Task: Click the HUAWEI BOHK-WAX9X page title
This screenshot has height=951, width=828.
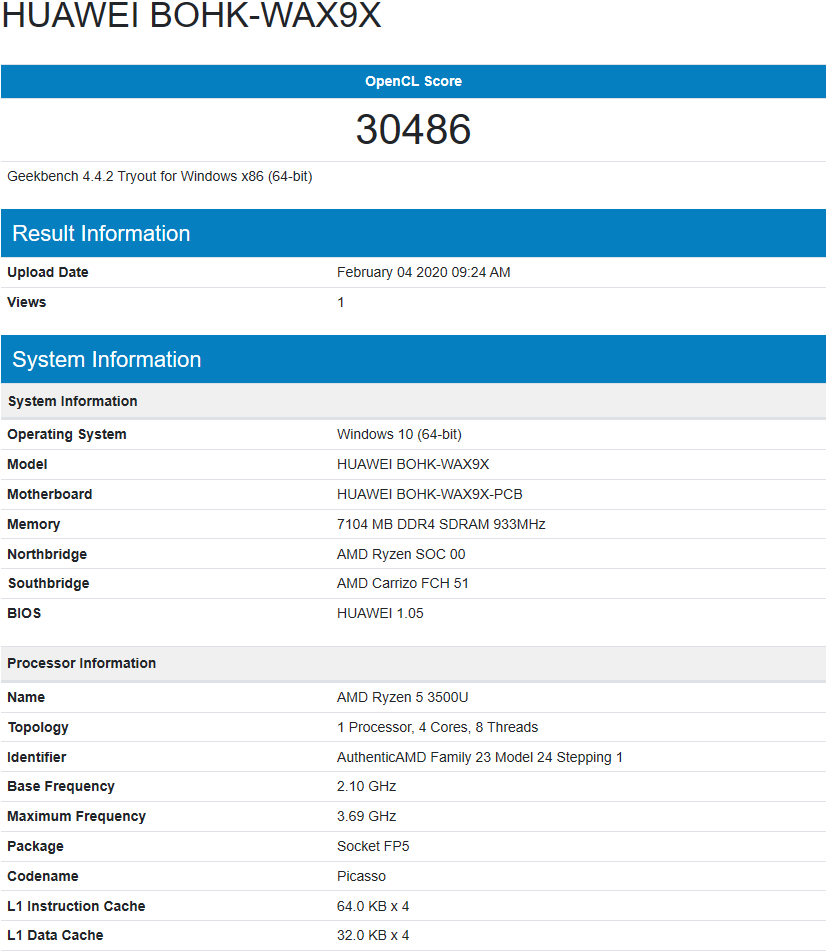Action: point(192,15)
